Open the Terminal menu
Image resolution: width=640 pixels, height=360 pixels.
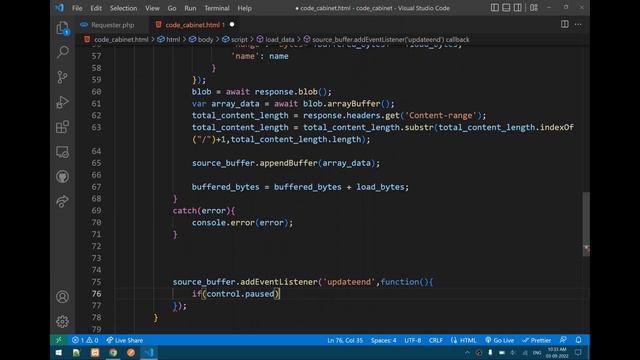tap(217, 8)
